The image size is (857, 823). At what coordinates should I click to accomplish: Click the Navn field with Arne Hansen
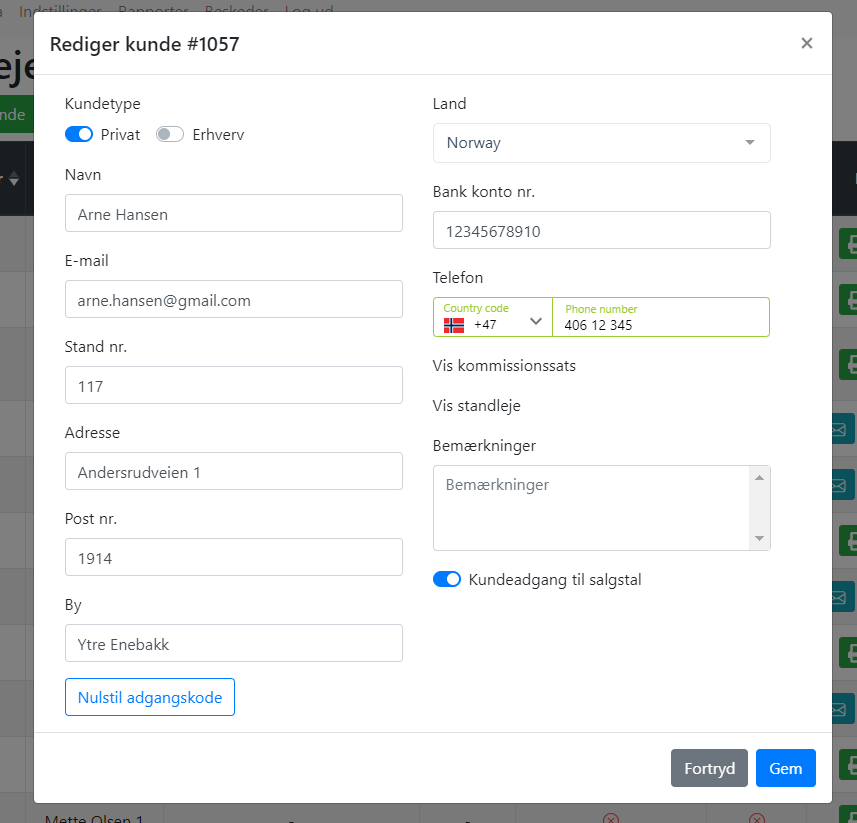coord(233,213)
